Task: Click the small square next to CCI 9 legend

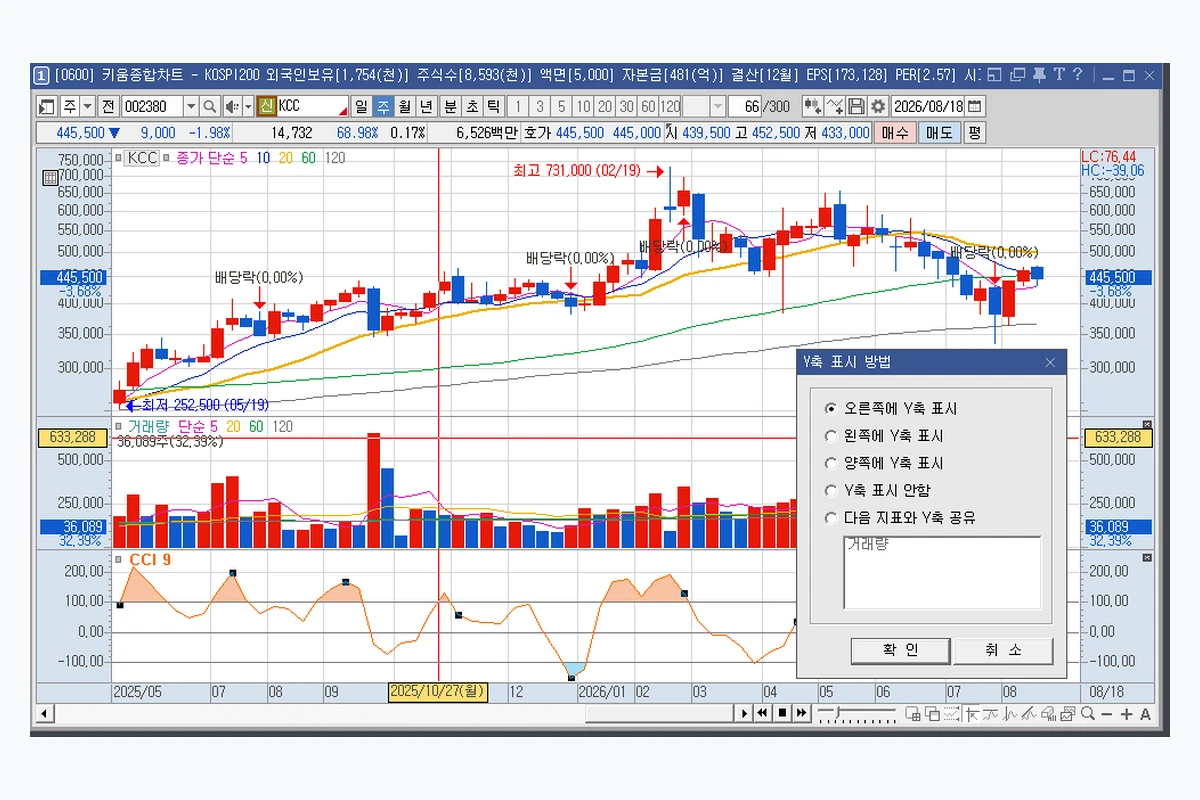Action: [119, 559]
